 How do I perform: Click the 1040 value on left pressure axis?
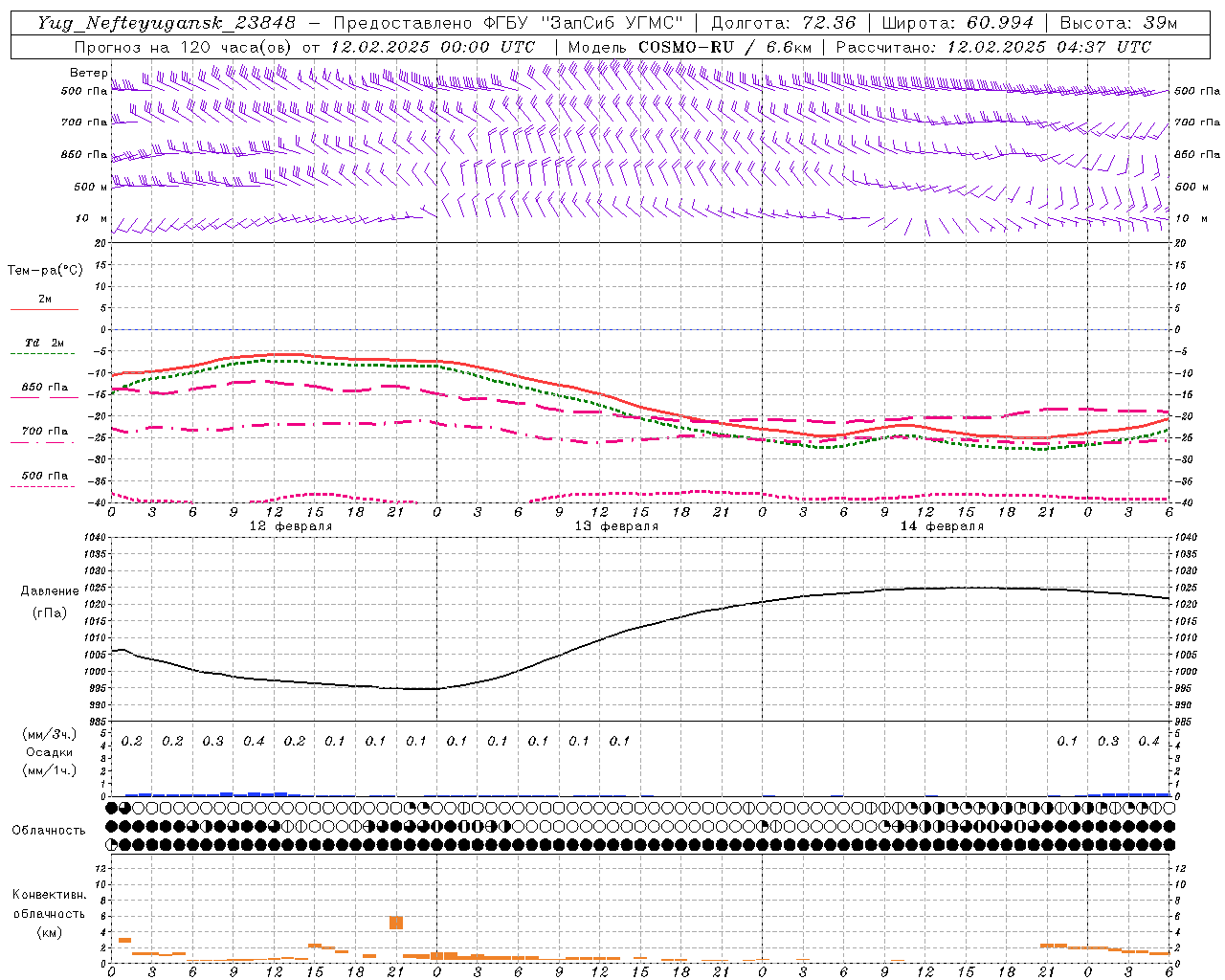tap(94, 538)
